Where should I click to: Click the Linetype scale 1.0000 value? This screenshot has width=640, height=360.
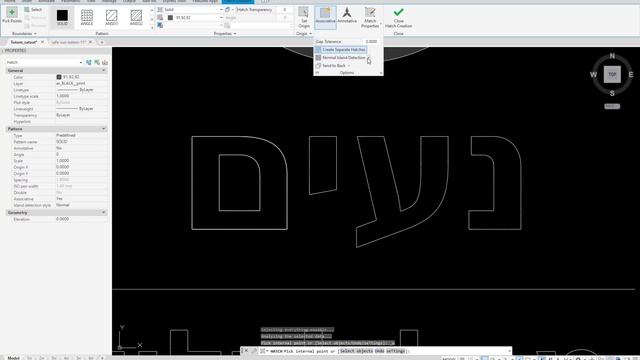coord(81,96)
